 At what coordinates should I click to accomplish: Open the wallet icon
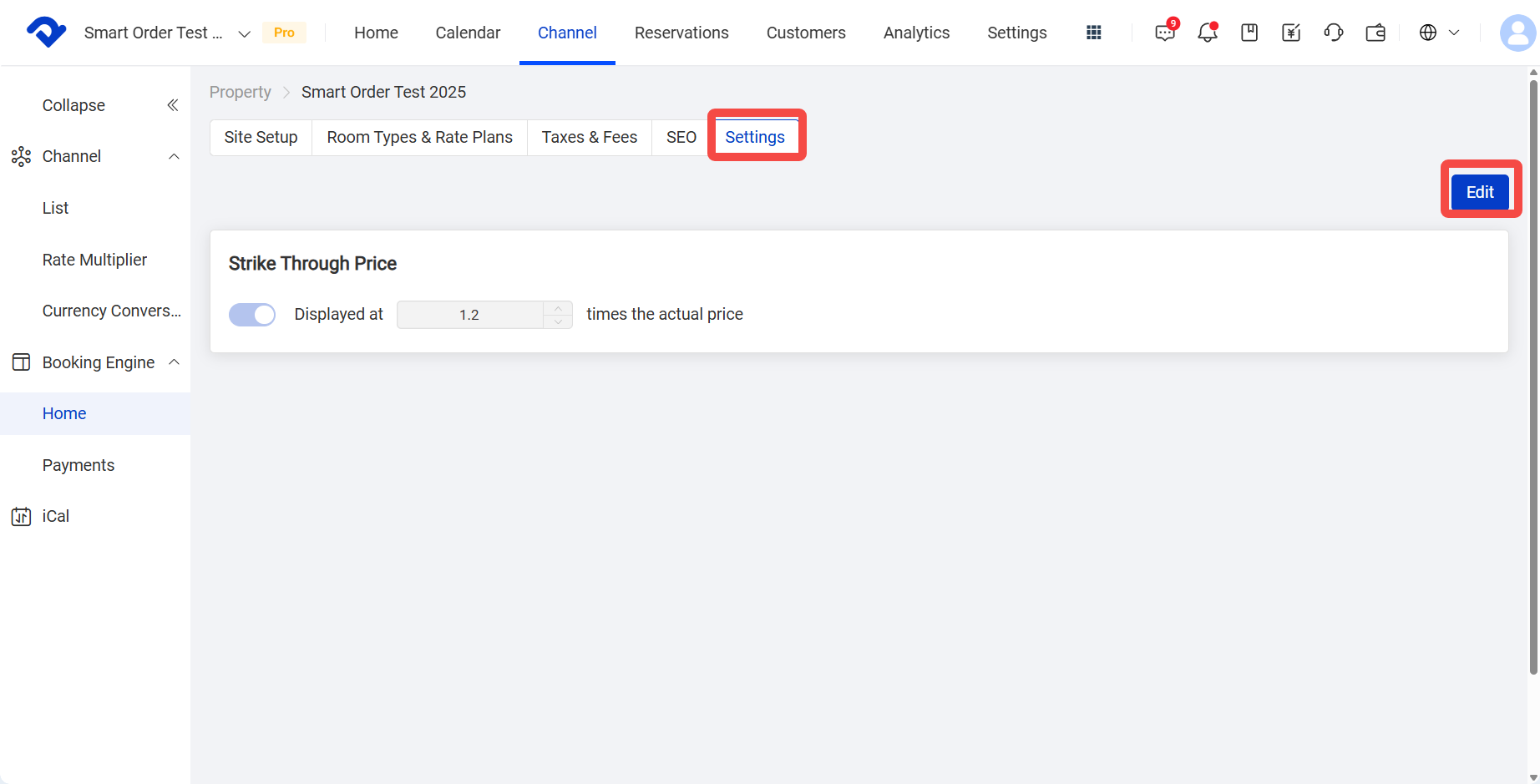(x=1375, y=33)
